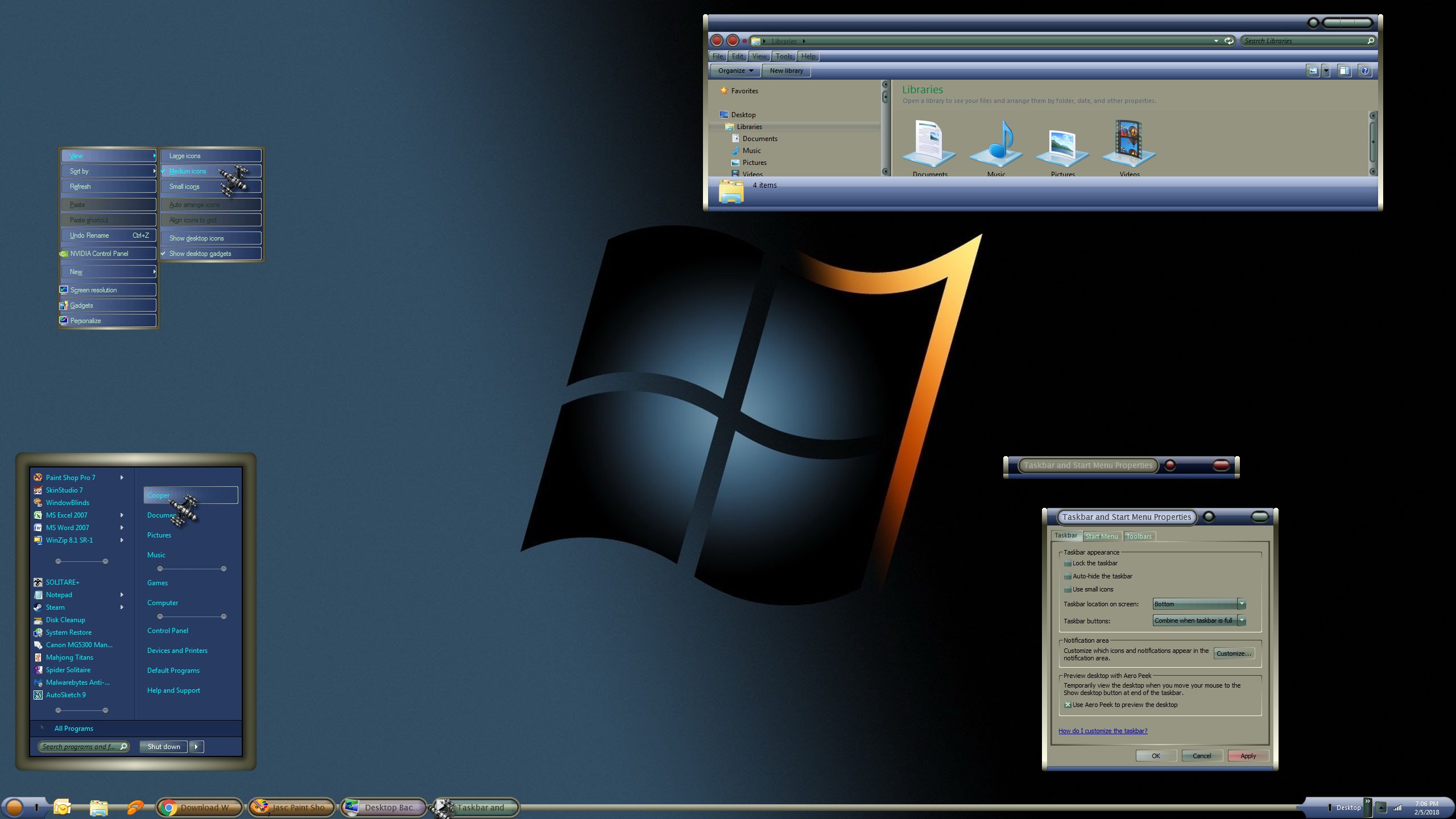Switch to the Toolbars tab
The width and height of the screenshot is (1456, 819).
click(x=1139, y=536)
